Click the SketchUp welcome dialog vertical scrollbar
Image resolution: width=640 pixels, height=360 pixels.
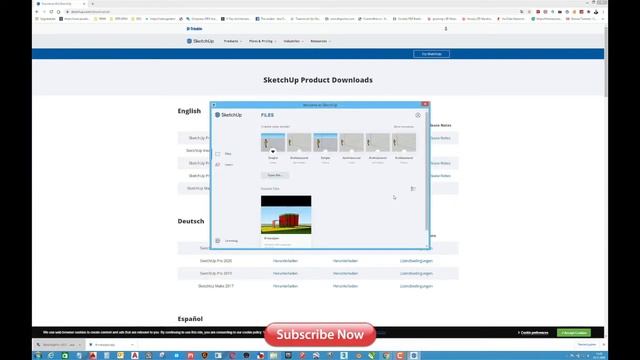427,171
